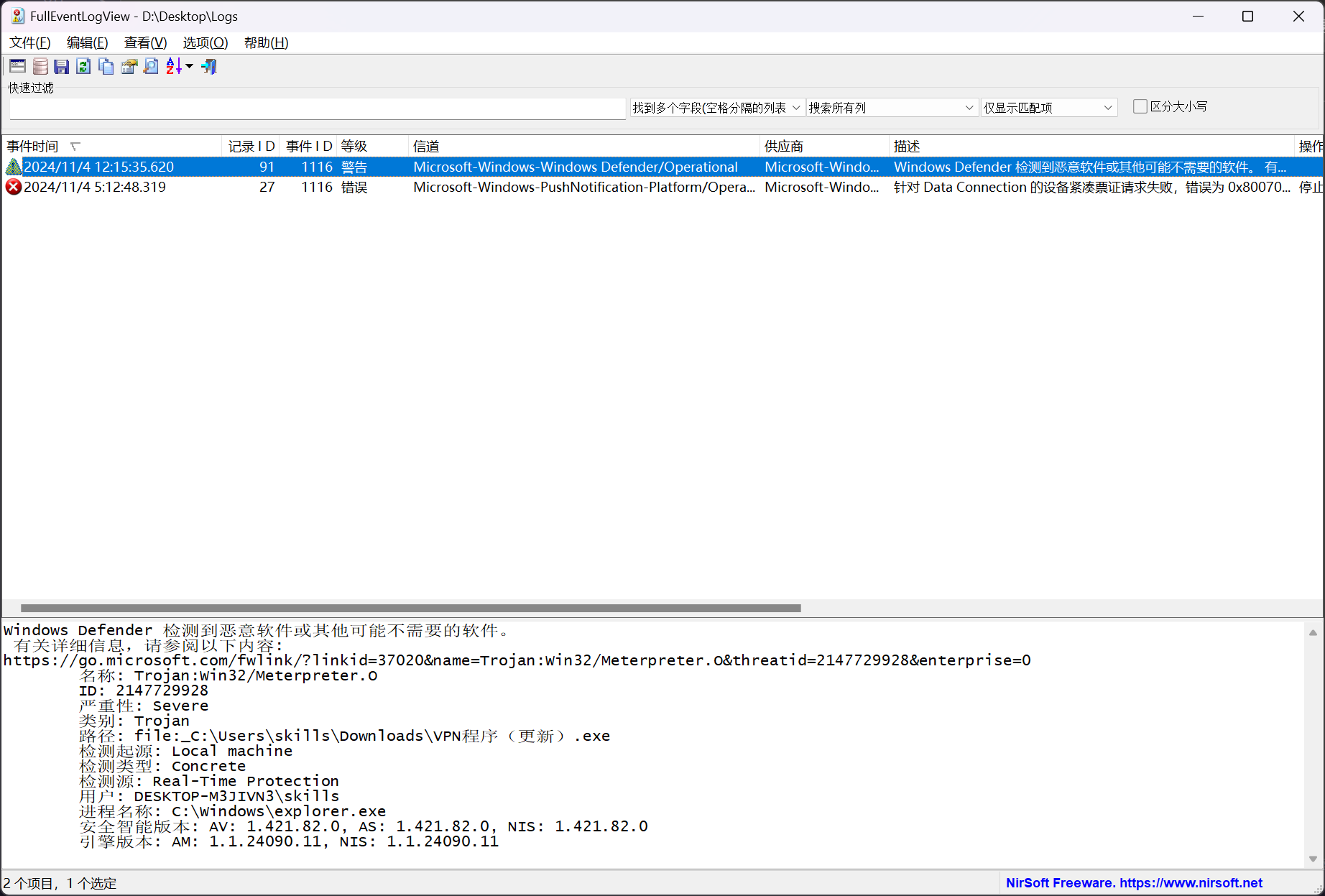Click FullEventLogView title bar app icon
The image size is (1325, 896).
[18, 16]
